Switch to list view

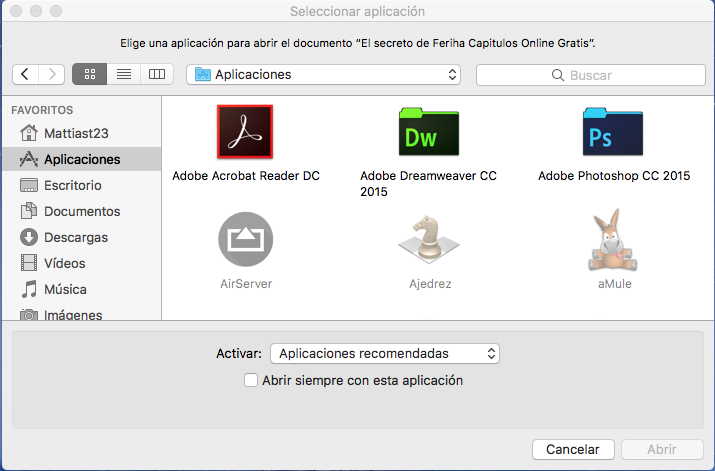pyautogui.click(x=124, y=74)
